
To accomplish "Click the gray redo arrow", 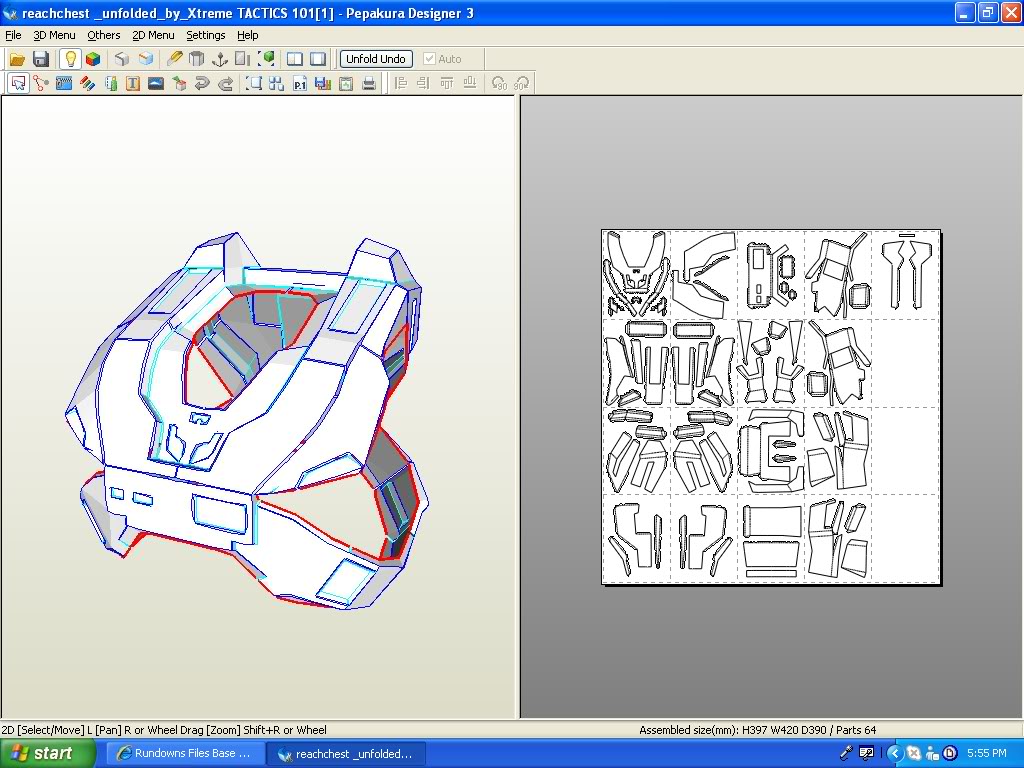I will pos(225,84).
